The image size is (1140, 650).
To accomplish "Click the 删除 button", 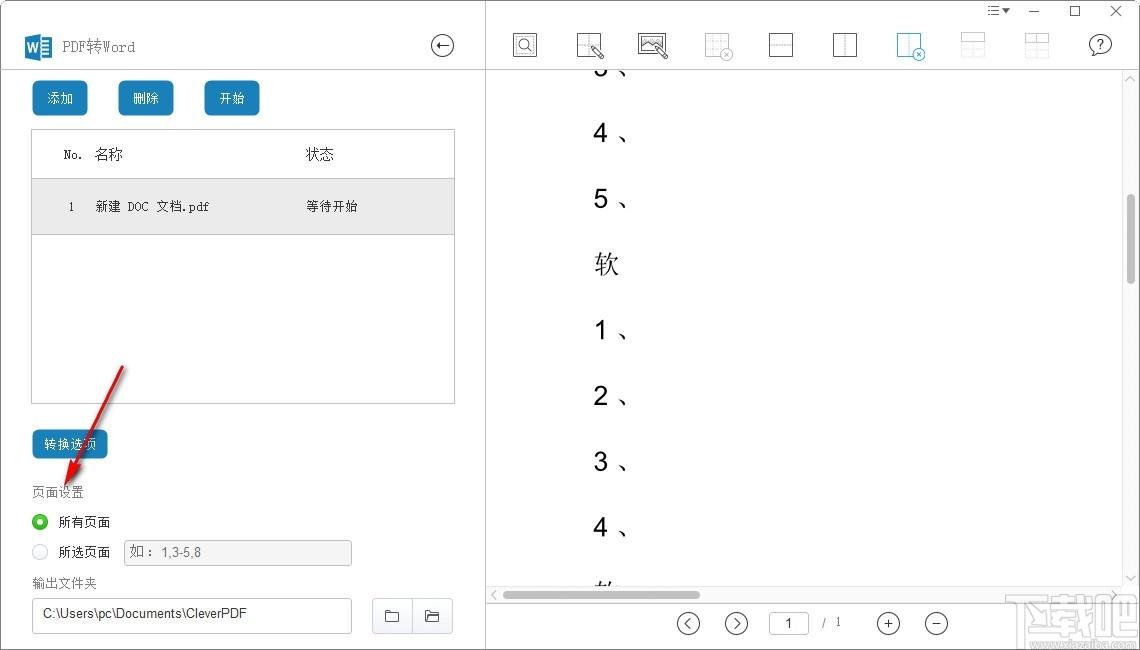I will (x=146, y=98).
